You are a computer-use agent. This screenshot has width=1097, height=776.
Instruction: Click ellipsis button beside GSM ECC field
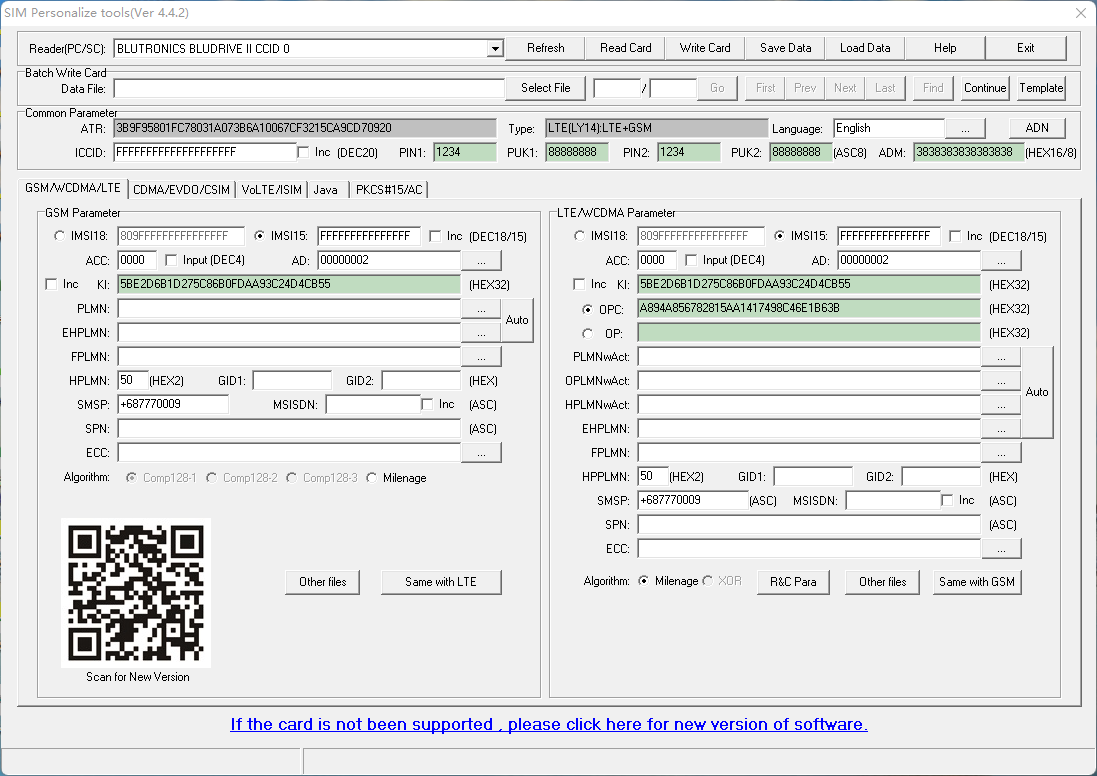pyautogui.click(x=481, y=453)
